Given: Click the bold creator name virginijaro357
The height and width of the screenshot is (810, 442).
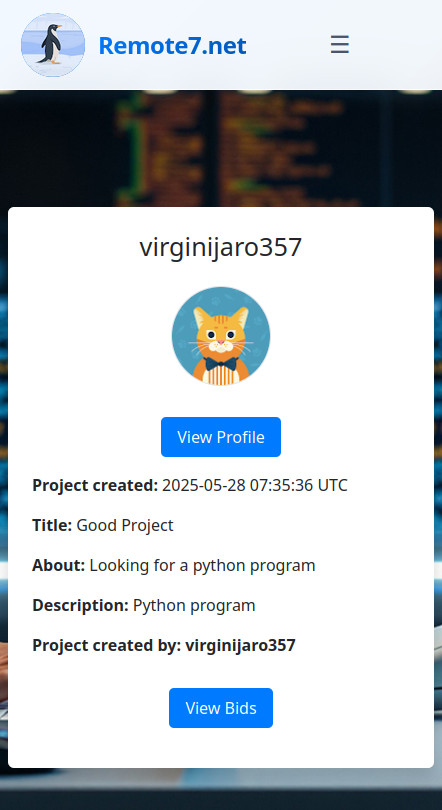Looking at the screenshot, I should [241, 645].
